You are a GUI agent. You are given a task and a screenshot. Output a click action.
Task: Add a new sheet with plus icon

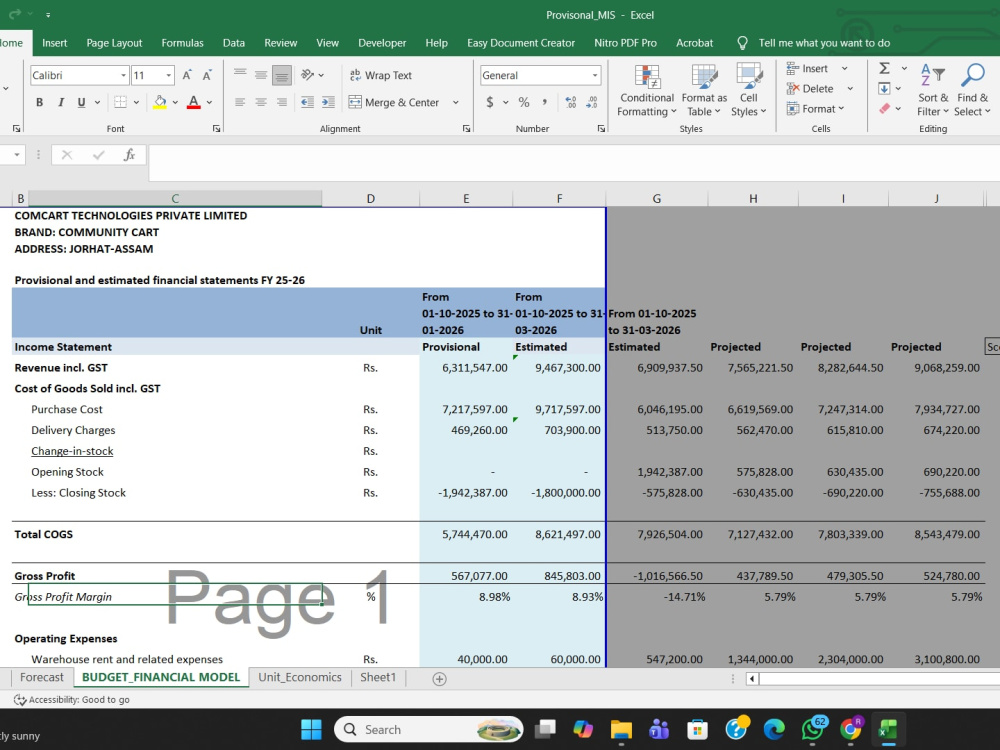coord(439,679)
